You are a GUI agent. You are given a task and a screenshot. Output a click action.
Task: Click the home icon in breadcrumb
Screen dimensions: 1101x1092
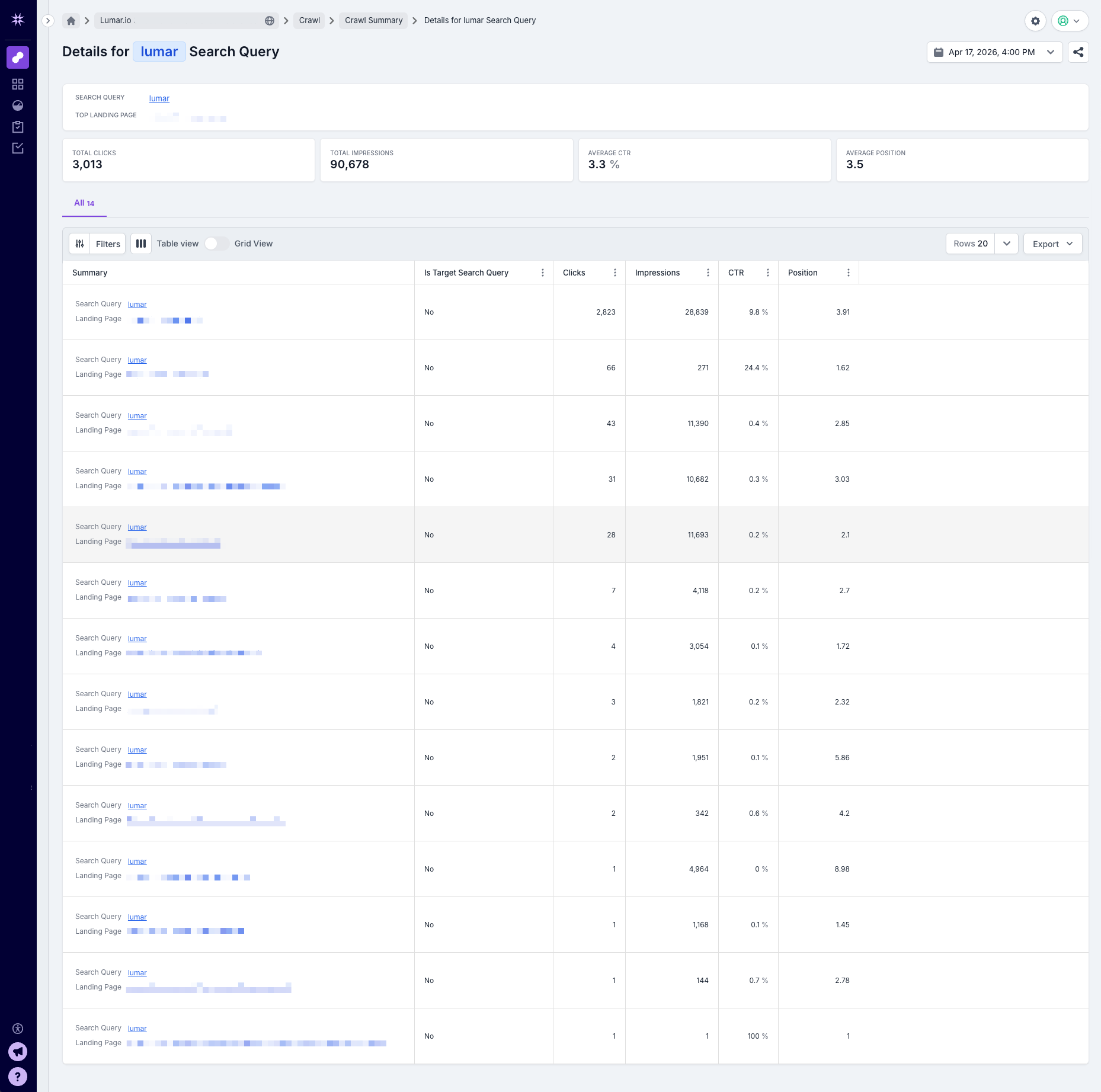[x=71, y=21]
